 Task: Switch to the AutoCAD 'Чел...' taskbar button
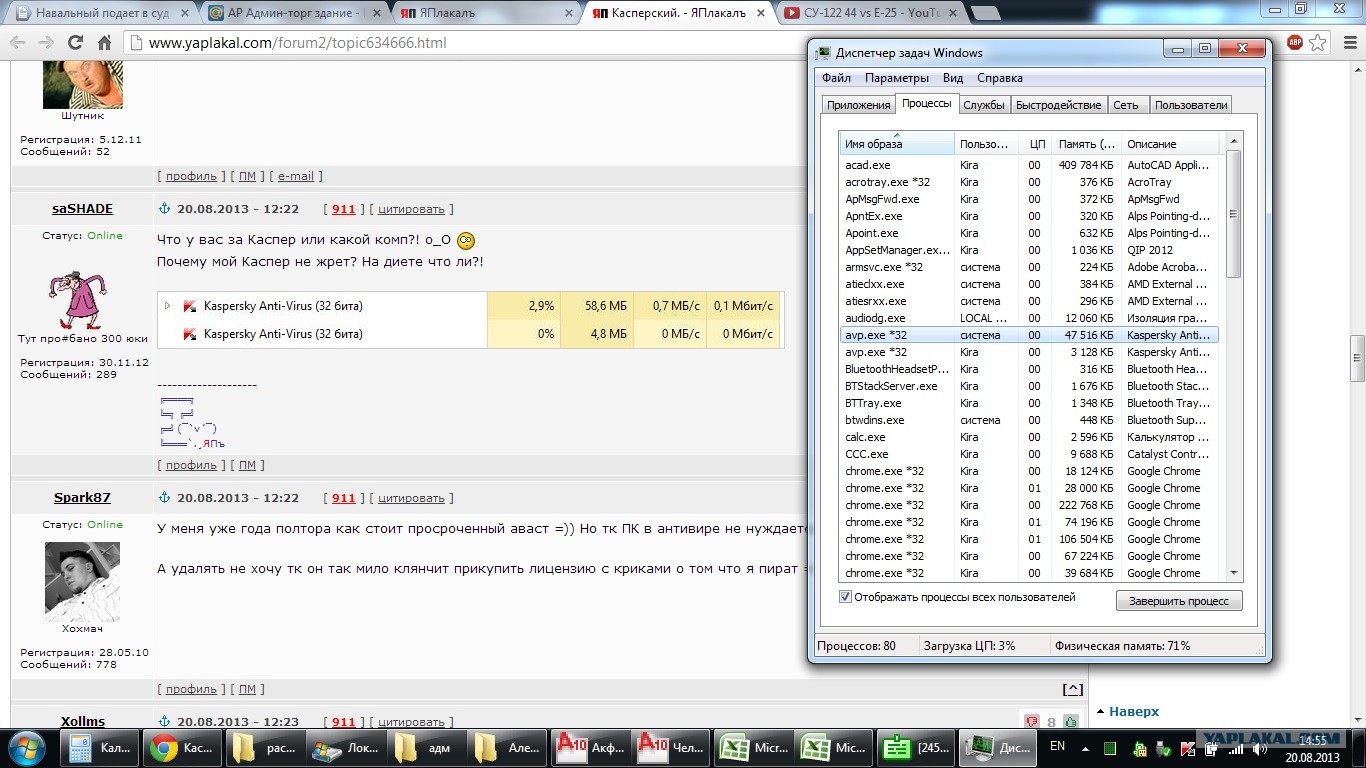pyautogui.click(x=673, y=747)
